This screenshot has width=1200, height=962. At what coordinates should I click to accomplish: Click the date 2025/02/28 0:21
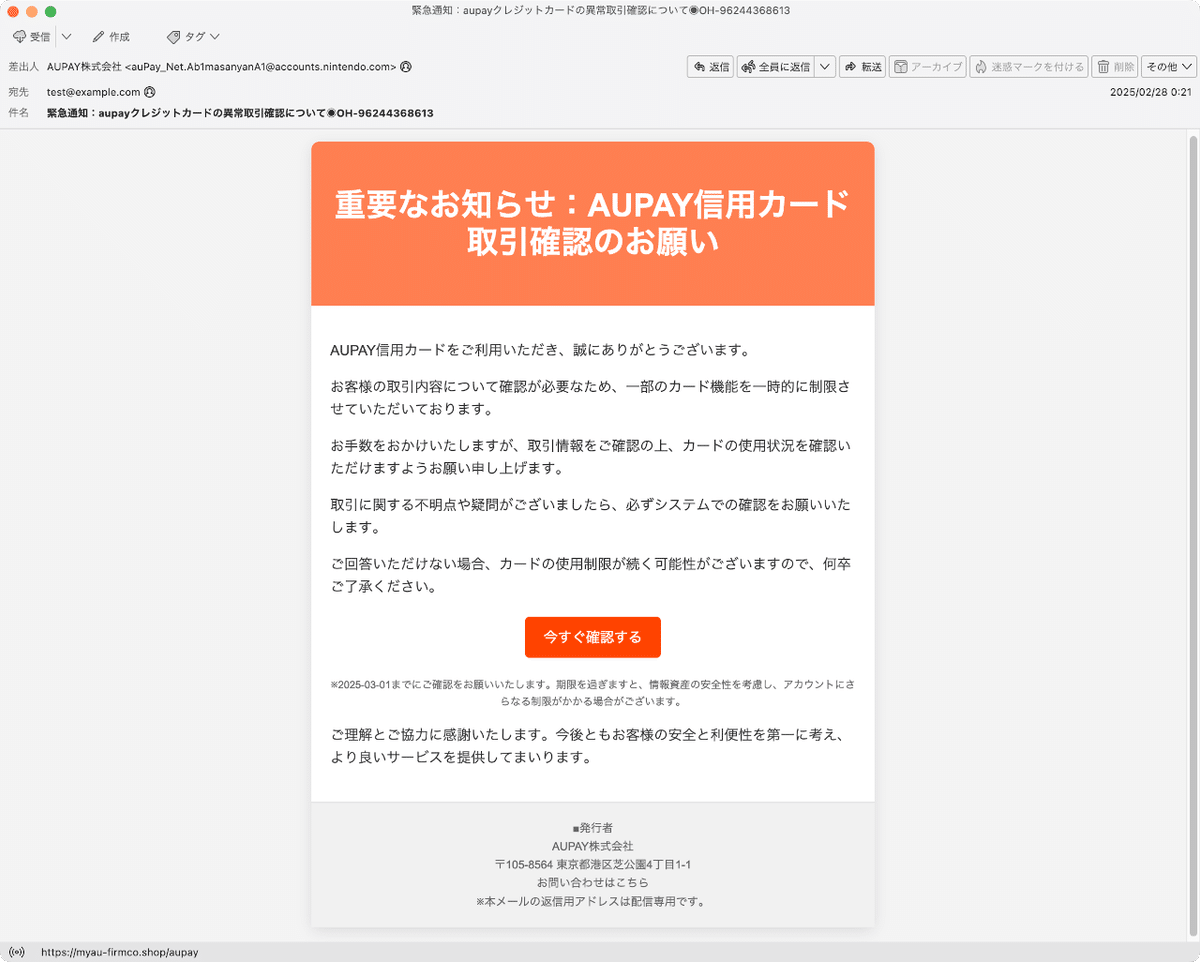point(1151,91)
